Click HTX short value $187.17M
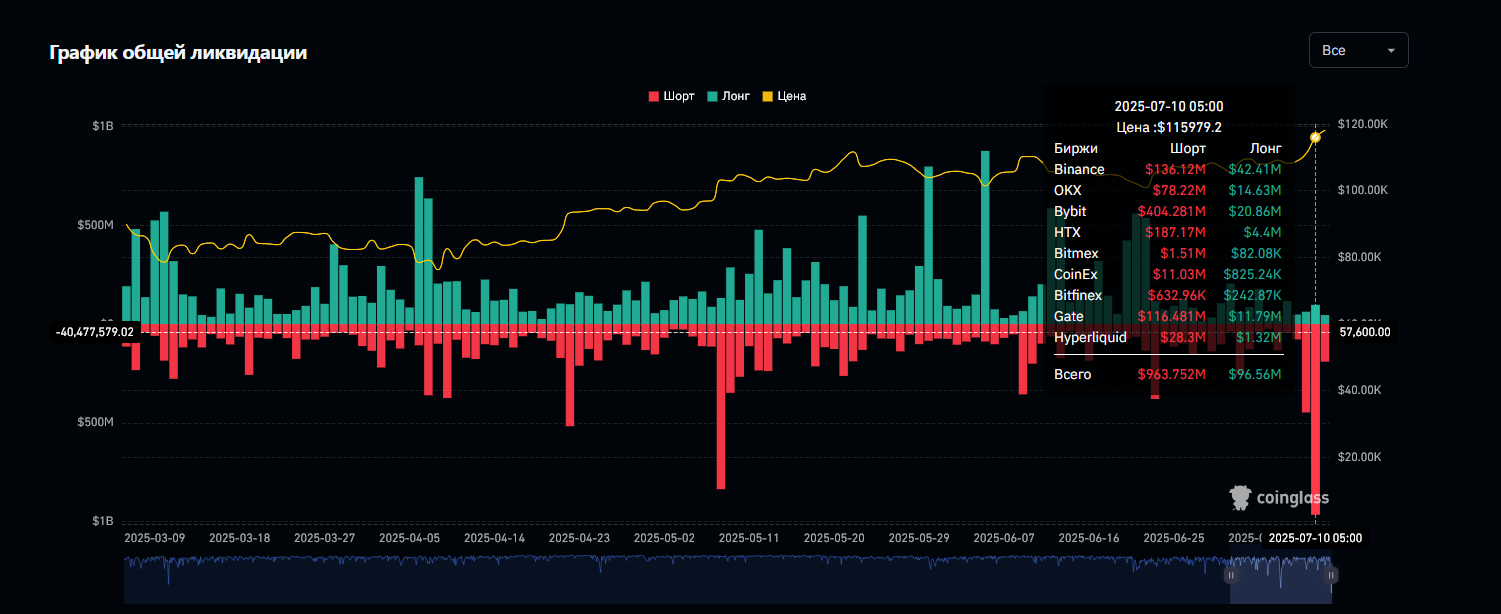Image resolution: width=1501 pixels, height=614 pixels. click(1176, 231)
